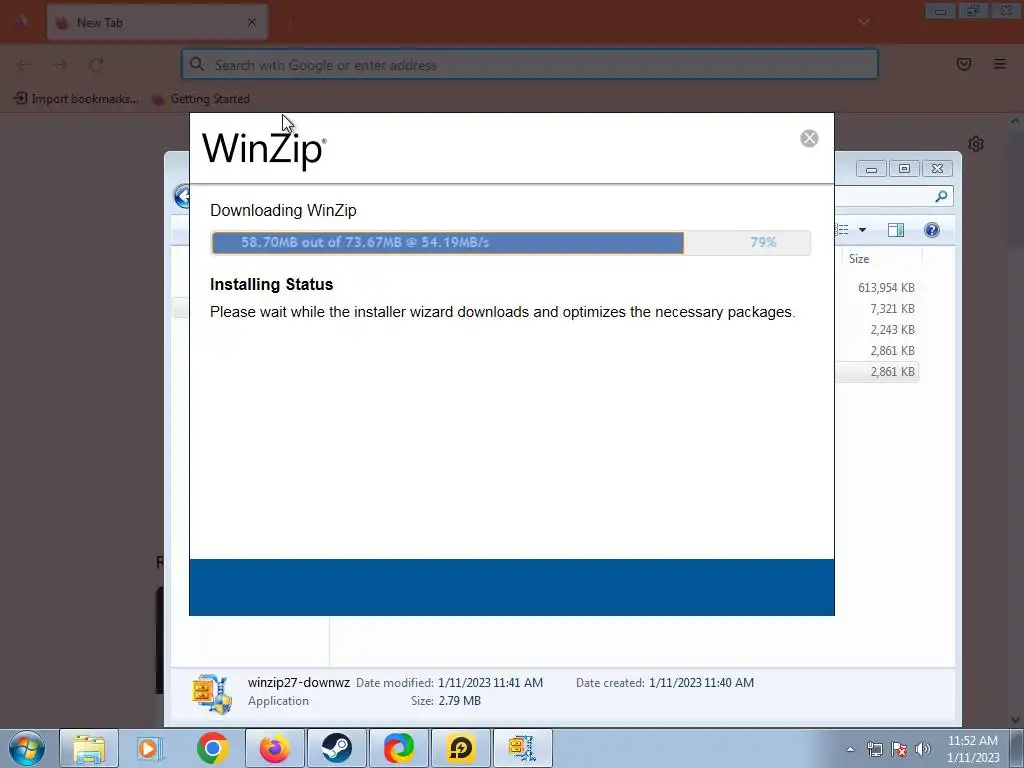The height and width of the screenshot is (768, 1024).
Task: Click the winzip27-downwz details pane icon
Action: click(x=212, y=693)
